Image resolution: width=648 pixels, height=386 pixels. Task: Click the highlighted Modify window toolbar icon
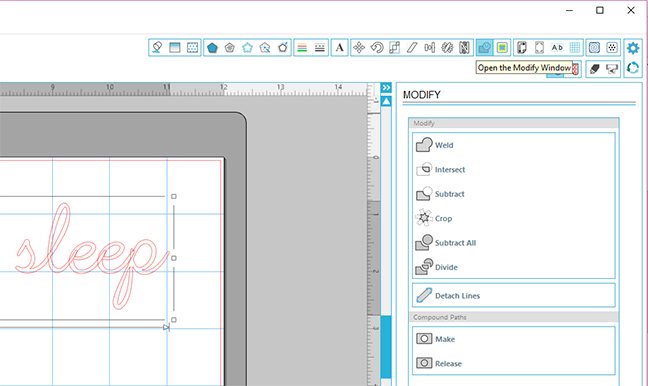coord(484,48)
